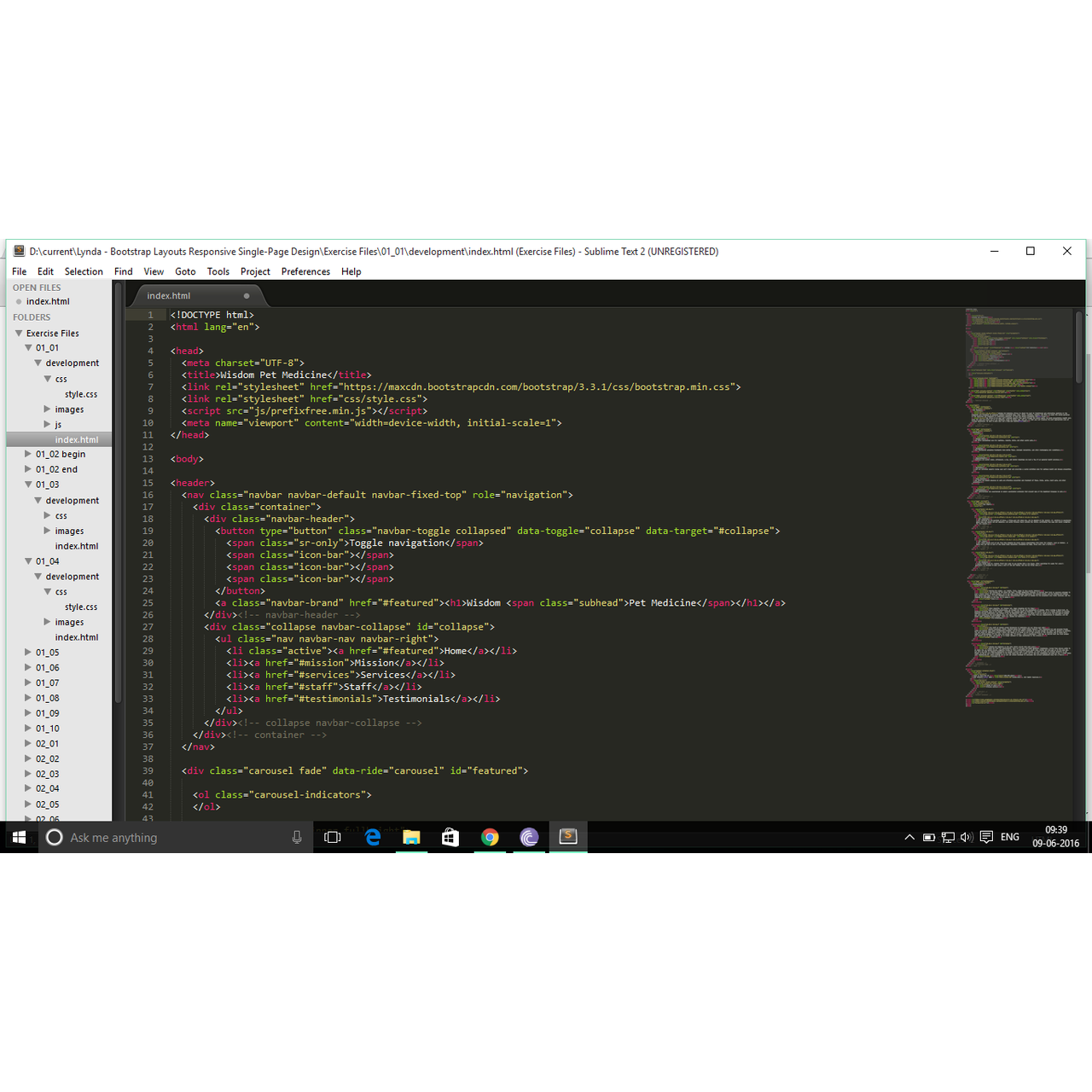
Task: Open the Windows Store taskbar icon
Action: click(x=450, y=838)
